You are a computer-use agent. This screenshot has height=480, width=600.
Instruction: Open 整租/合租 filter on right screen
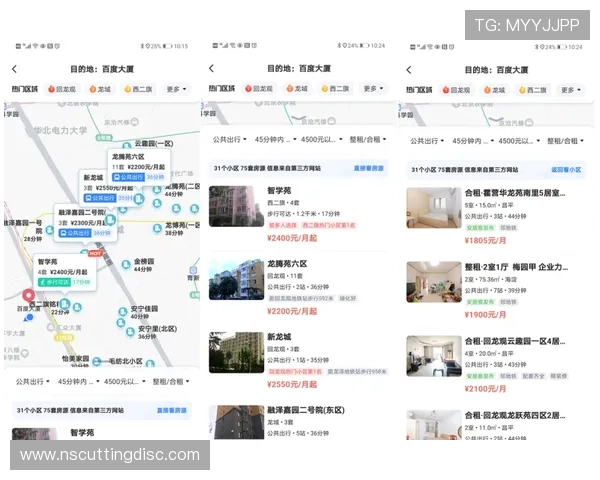[x=566, y=141]
